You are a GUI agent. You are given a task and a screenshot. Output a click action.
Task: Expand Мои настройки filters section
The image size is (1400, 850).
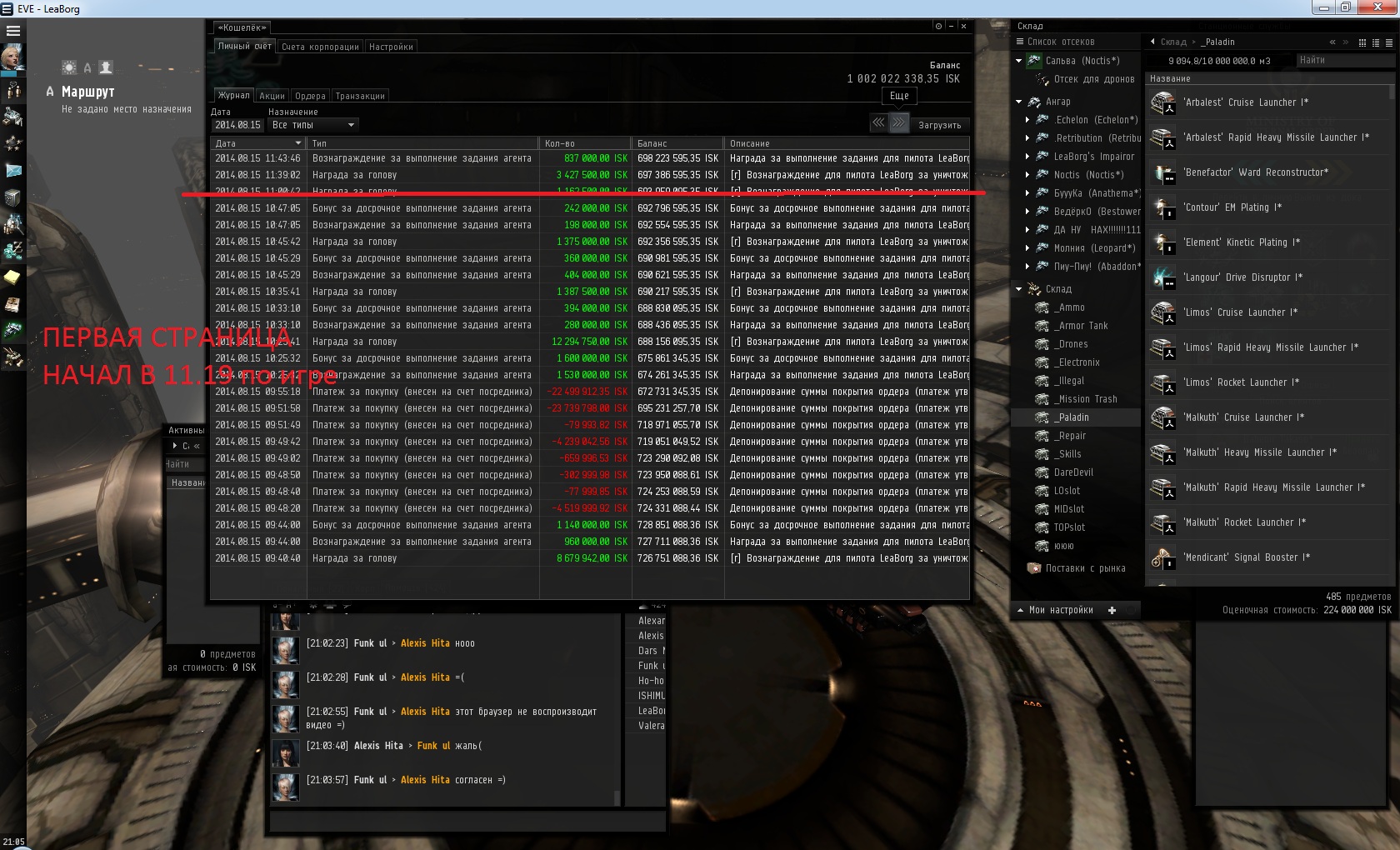point(1020,610)
